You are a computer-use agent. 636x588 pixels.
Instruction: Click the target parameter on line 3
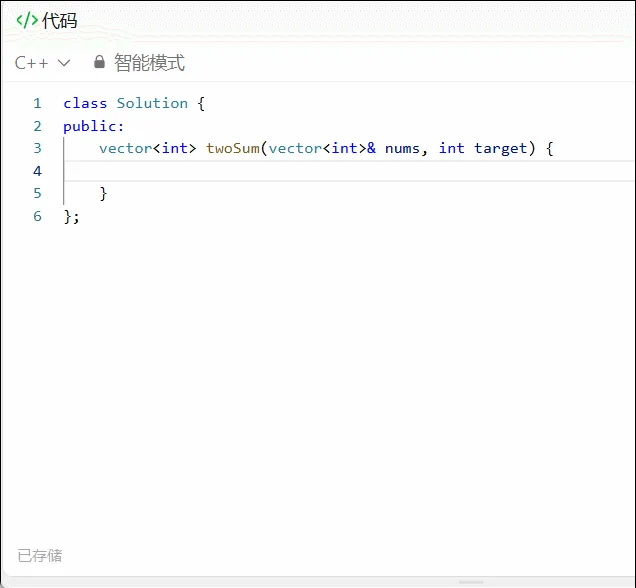(x=501, y=149)
